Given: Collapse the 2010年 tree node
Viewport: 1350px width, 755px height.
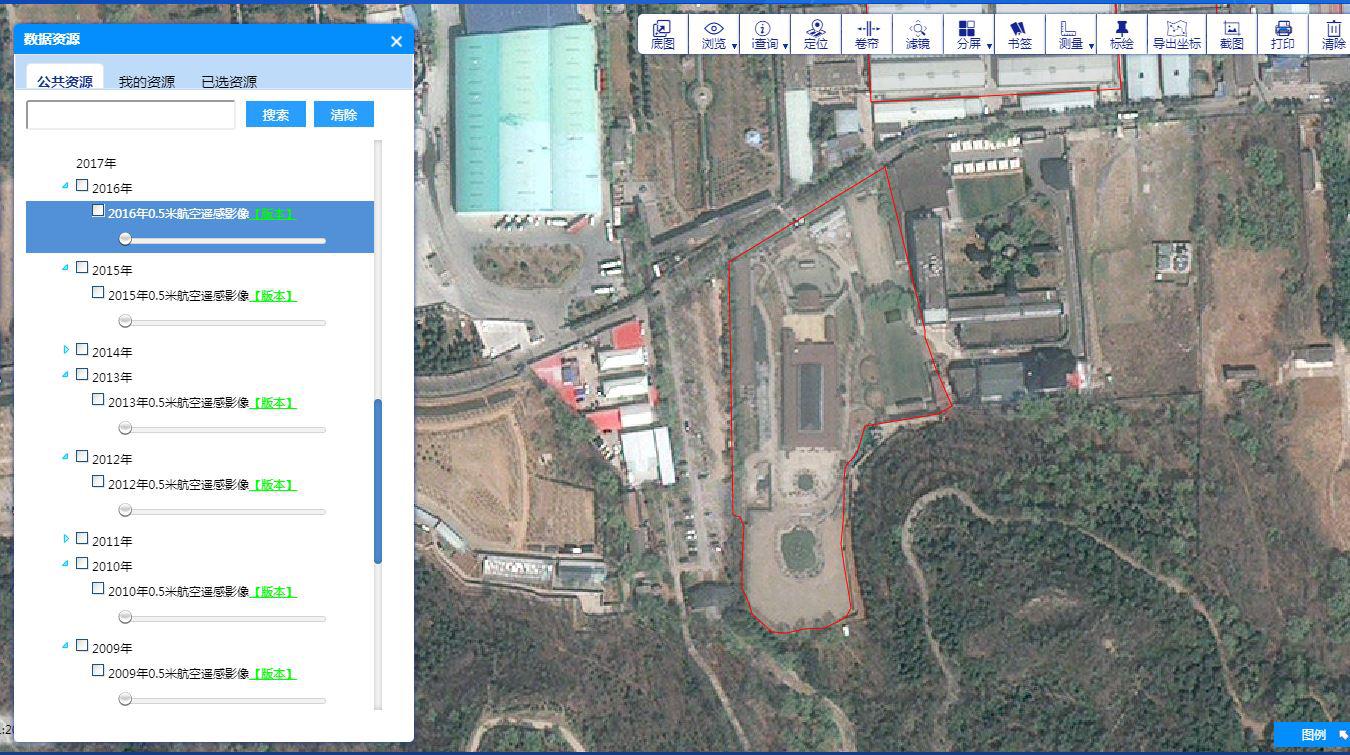Looking at the screenshot, I should [66, 563].
